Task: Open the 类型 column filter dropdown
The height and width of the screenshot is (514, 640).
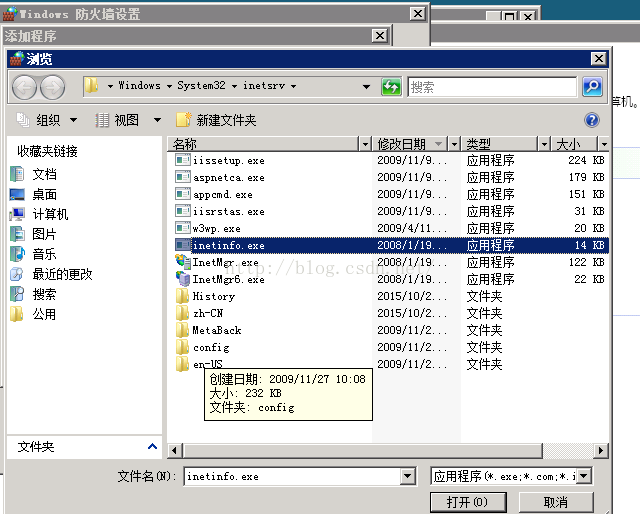Action: coord(544,144)
